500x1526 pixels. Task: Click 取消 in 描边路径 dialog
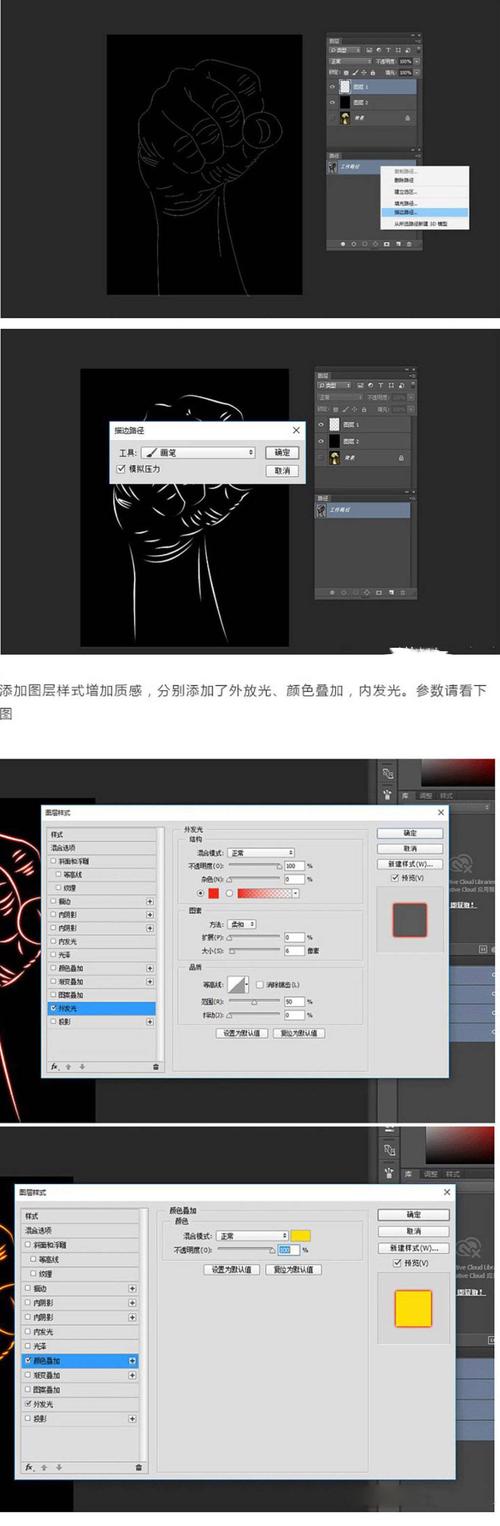tap(281, 470)
